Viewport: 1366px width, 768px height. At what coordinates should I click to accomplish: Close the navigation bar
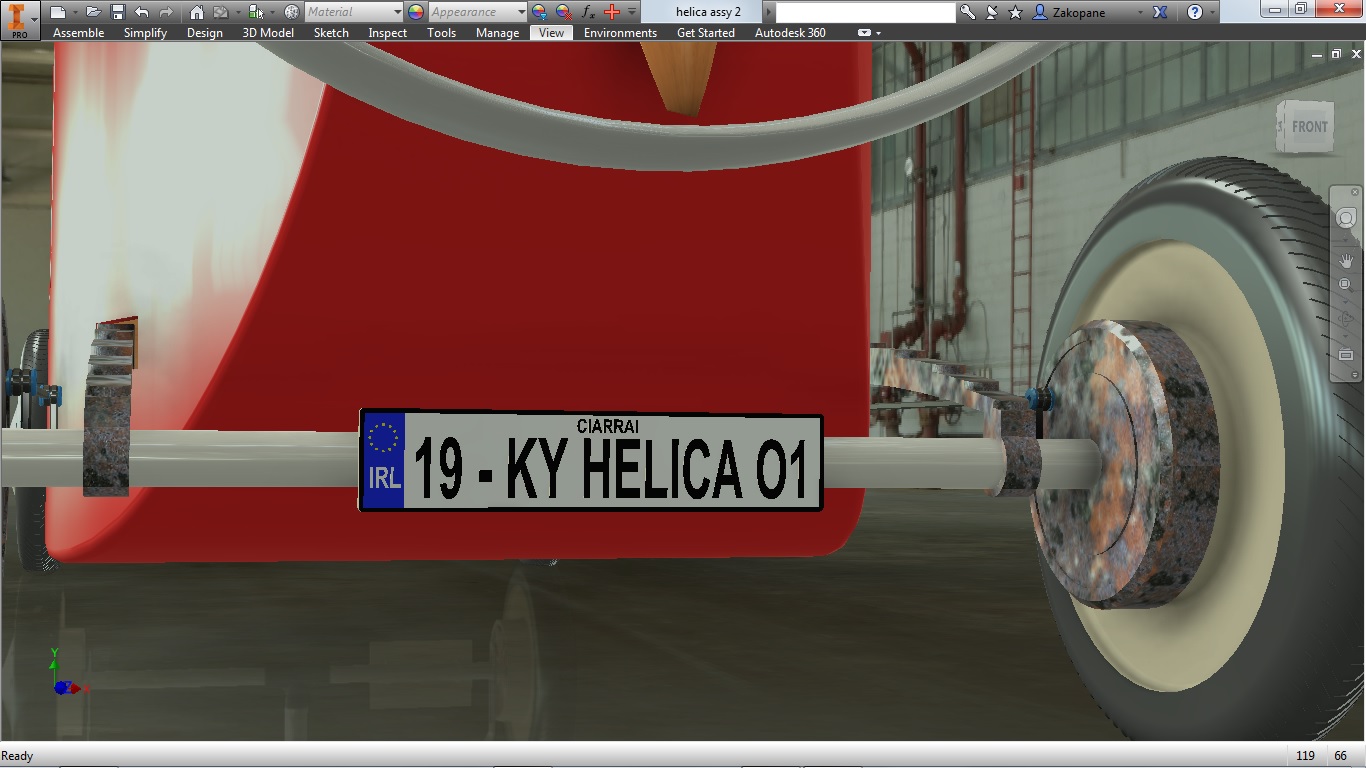click(x=1355, y=192)
